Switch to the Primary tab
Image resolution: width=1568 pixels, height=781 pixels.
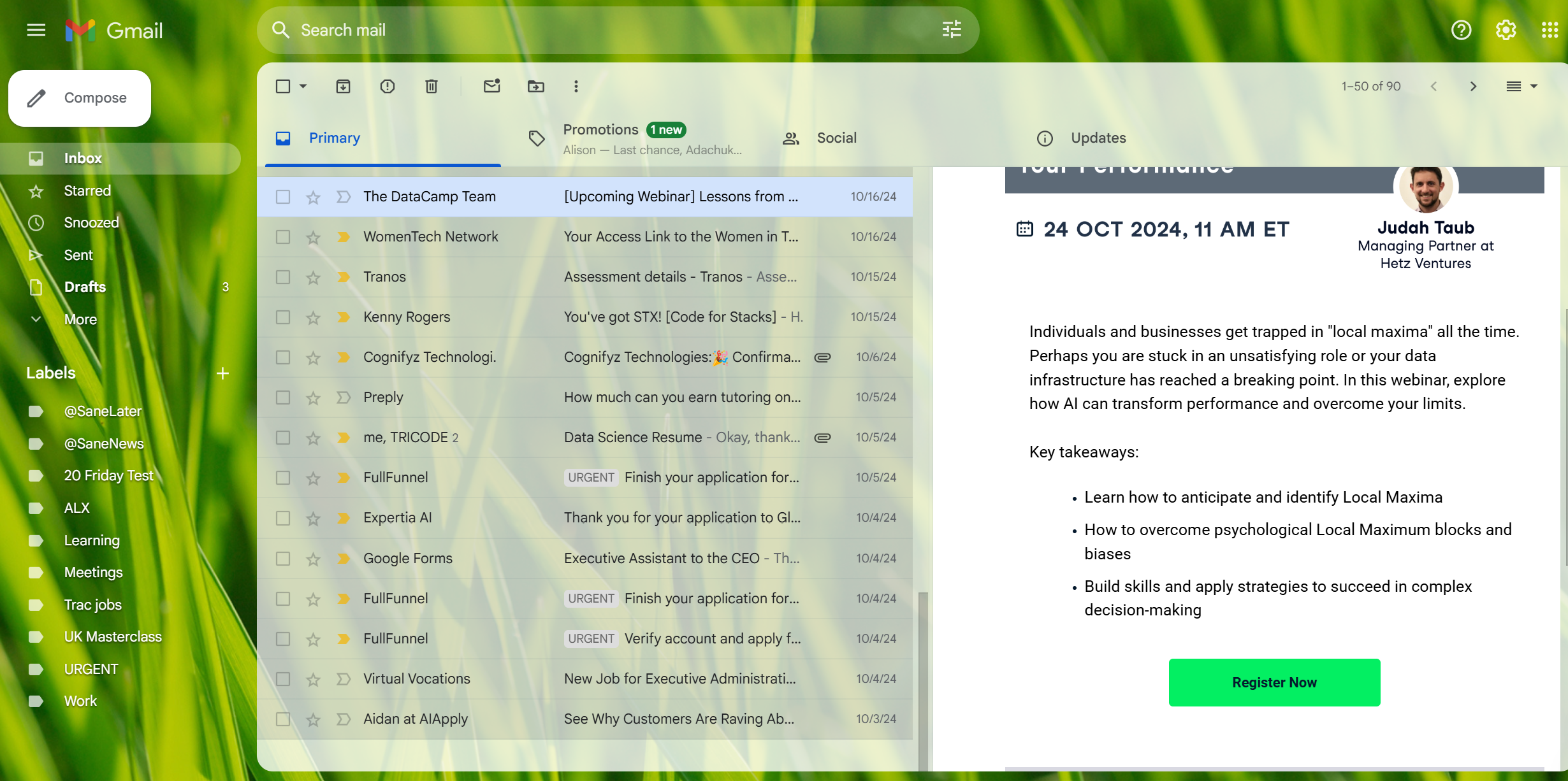383,138
